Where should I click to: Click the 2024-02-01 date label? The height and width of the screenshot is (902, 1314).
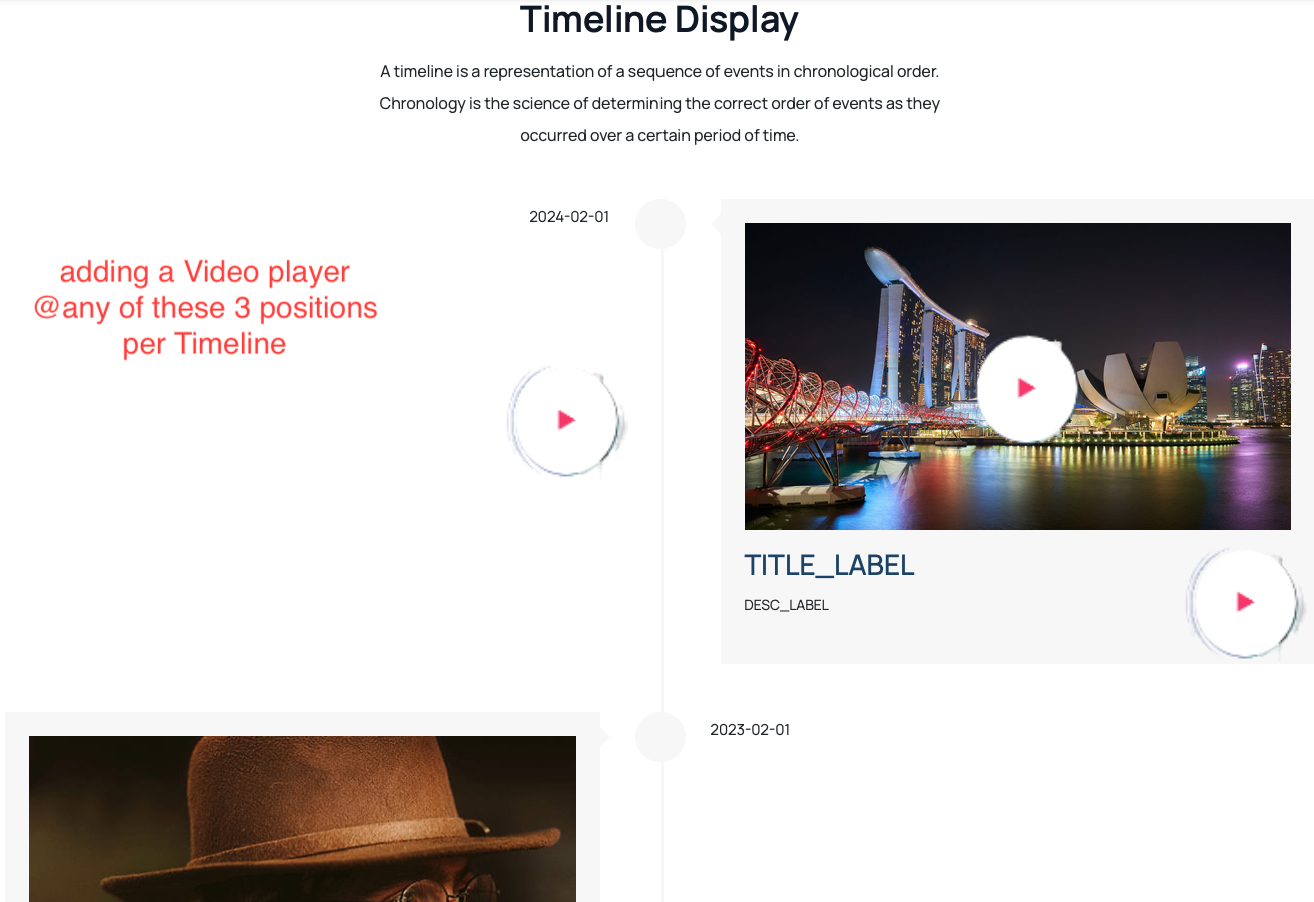[569, 217]
